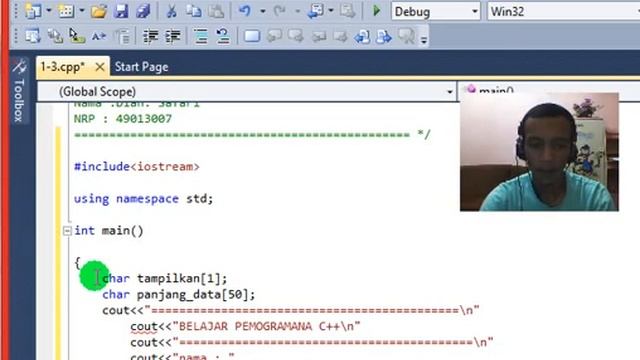This screenshot has width=640, height=360.
Task: Click the Redo icon
Action: 280,11
